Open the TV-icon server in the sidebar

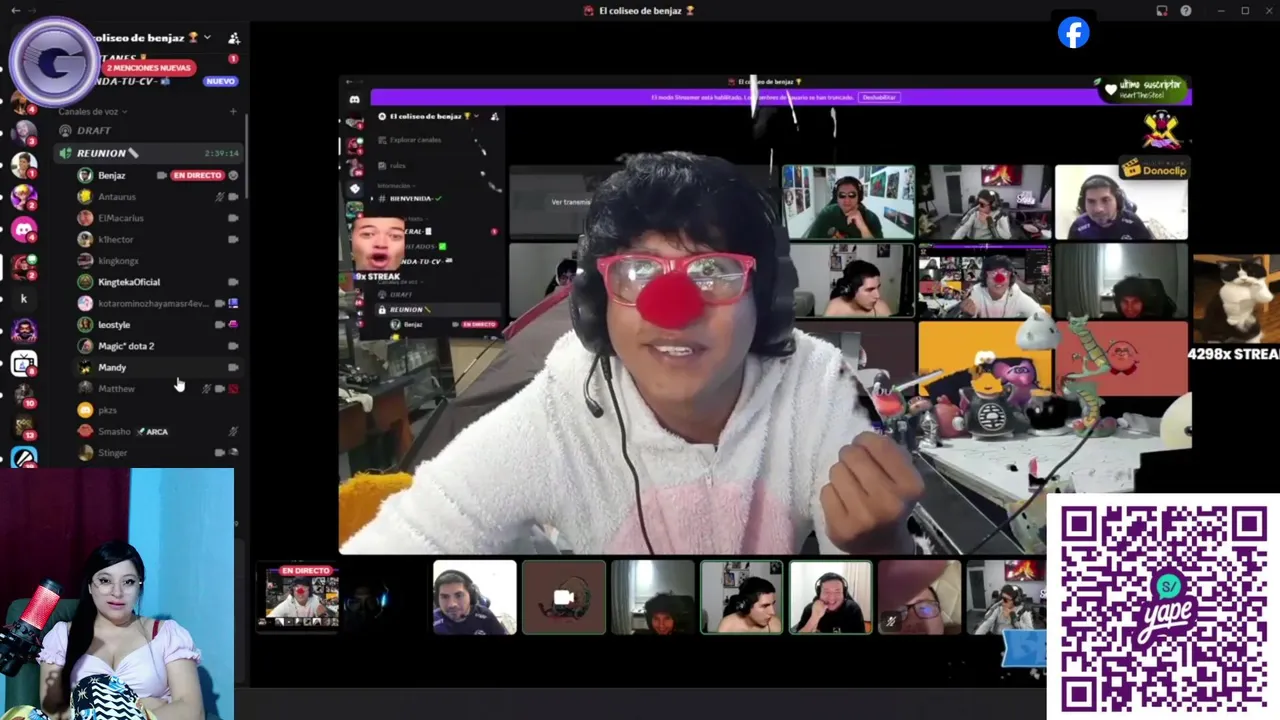pyautogui.click(x=24, y=364)
